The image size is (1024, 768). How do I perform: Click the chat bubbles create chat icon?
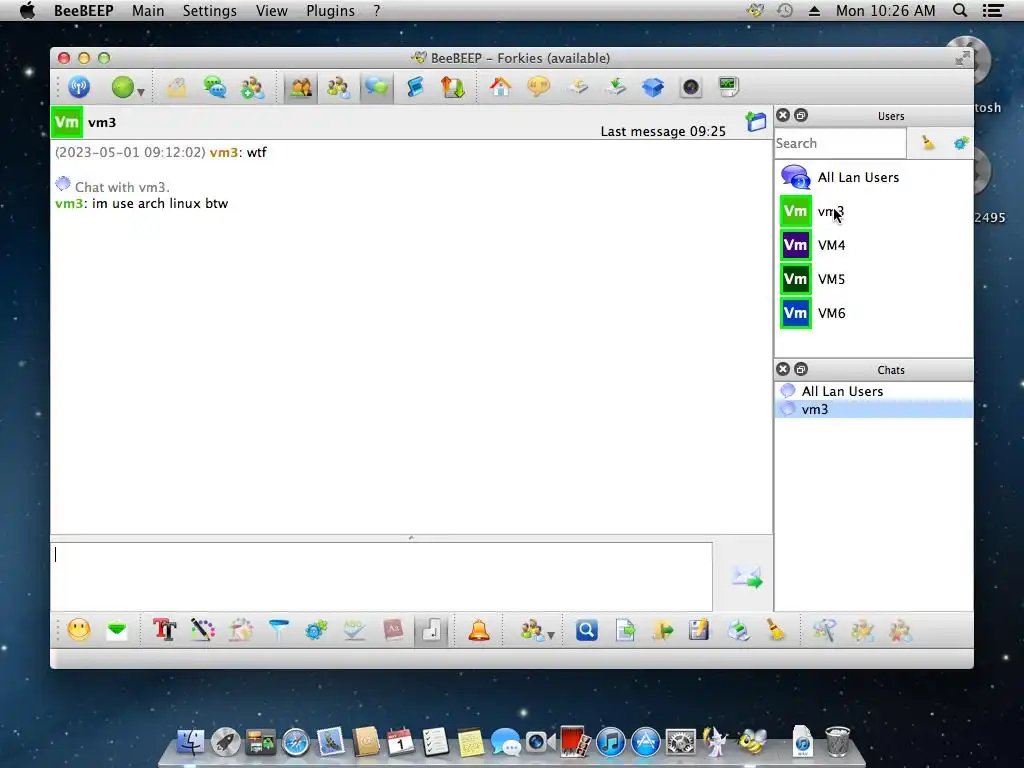point(214,87)
